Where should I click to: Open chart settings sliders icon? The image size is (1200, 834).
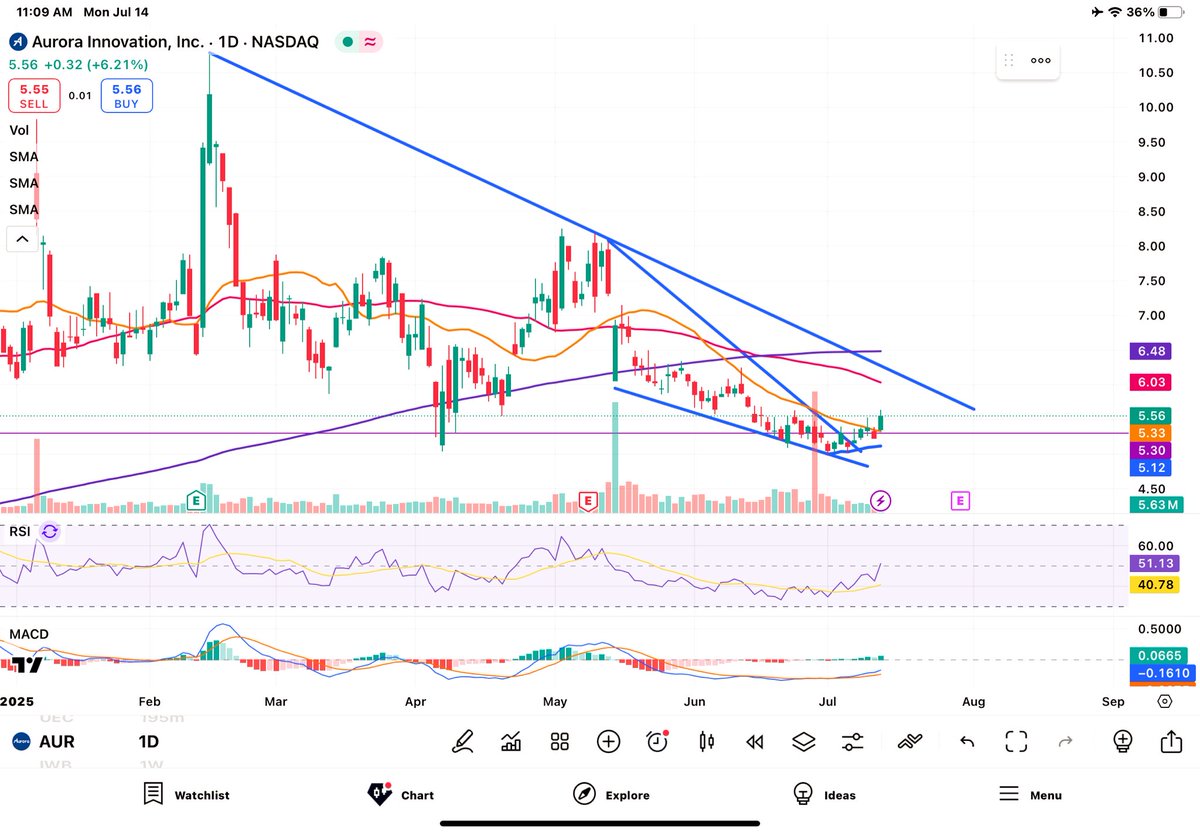click(x=852, y=742)
